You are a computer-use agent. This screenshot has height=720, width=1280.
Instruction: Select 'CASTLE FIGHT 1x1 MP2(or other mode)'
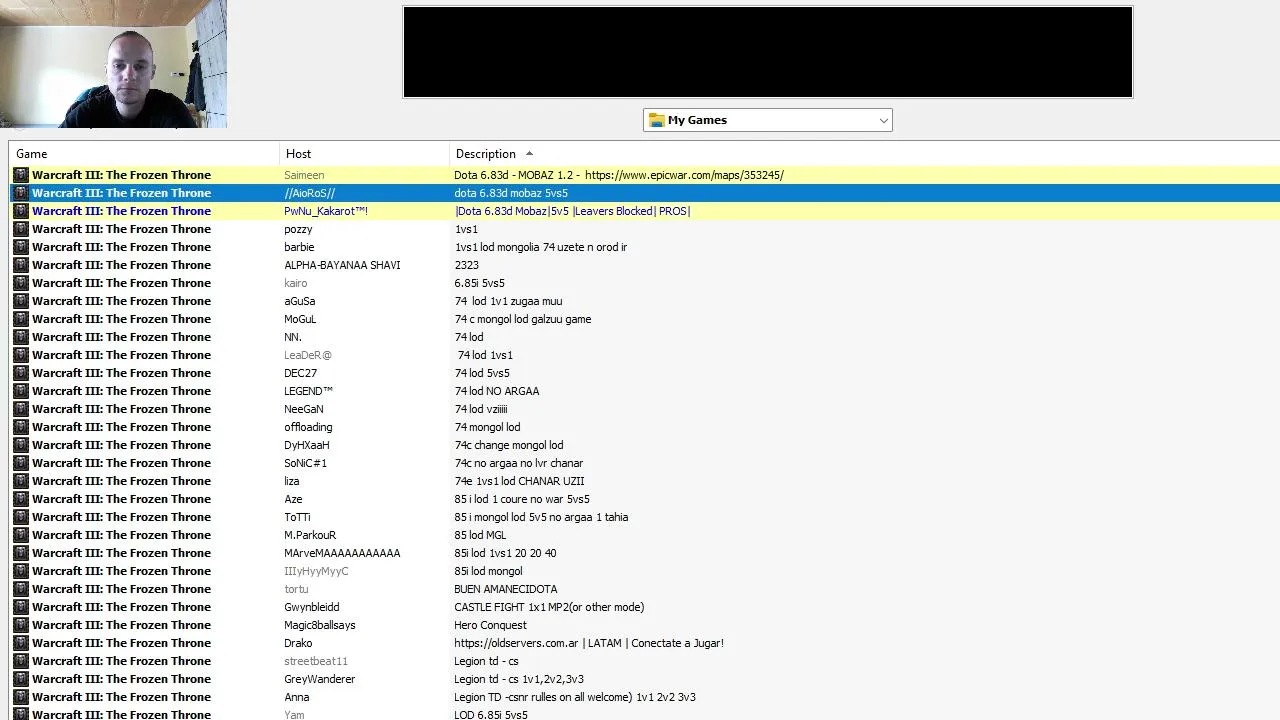point(549,607)
